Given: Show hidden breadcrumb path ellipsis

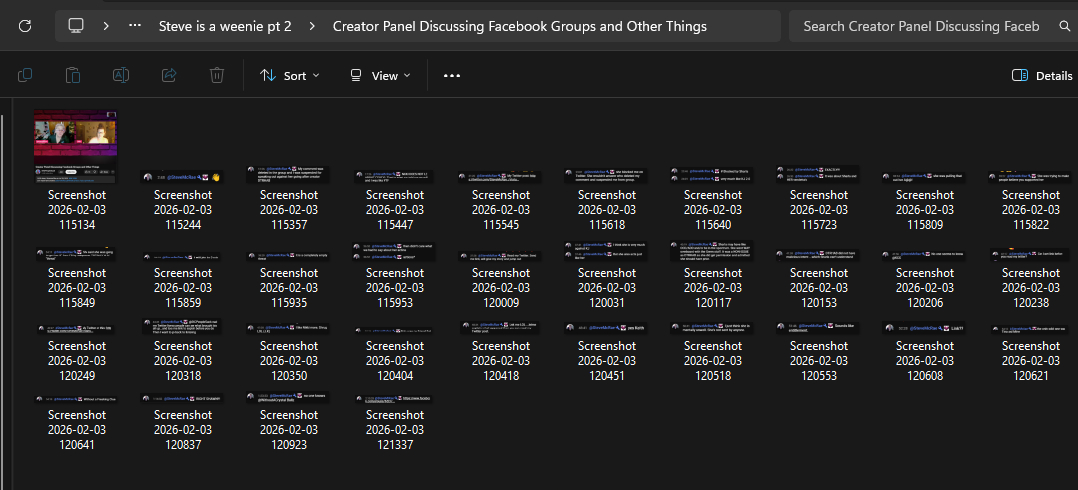Looking at the screenshot, I should 135,26.
